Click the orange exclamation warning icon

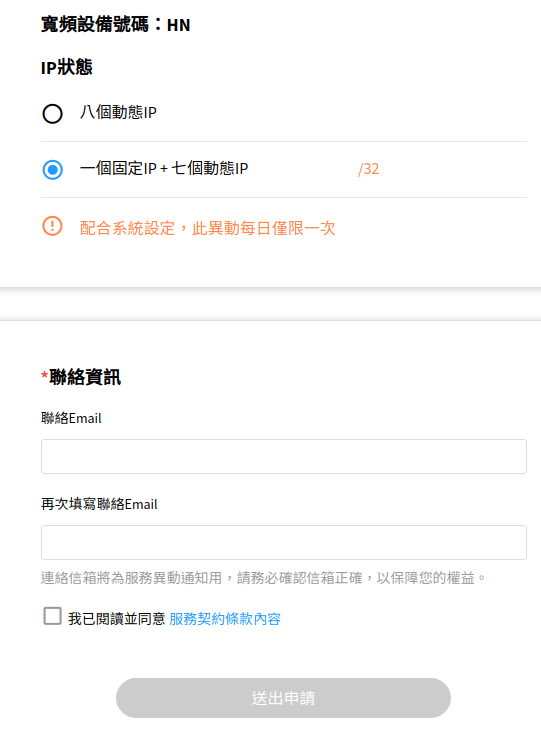coord(52,226)
